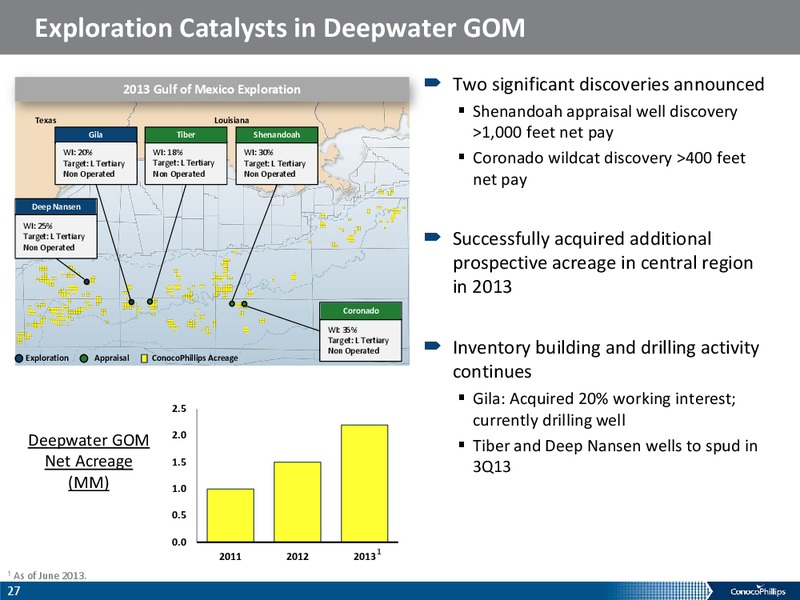Click the Coronado well marker on the map
The width and height of the screenshot is (800, 600).
[244, 304]
